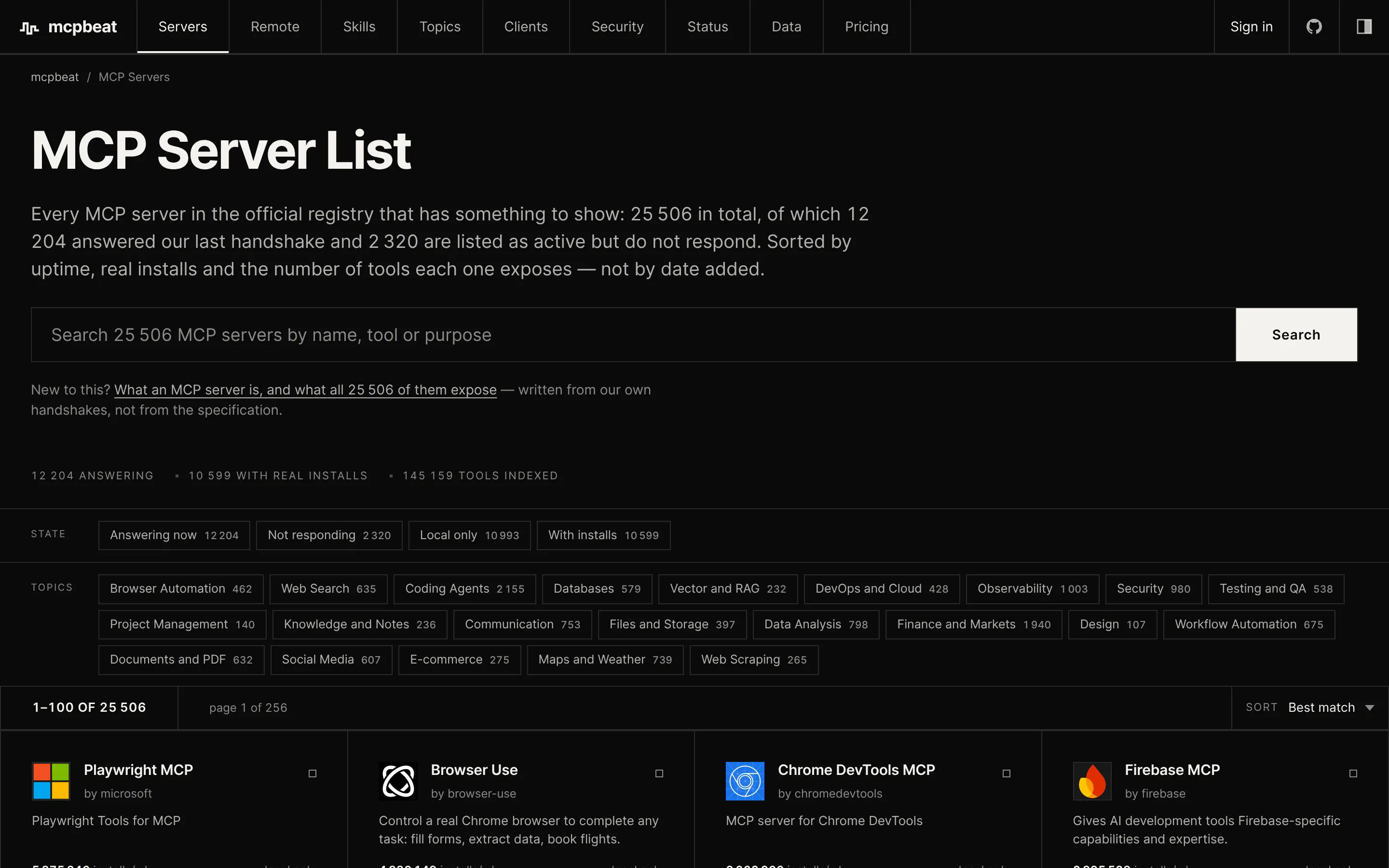Select the Data Analysis topic chip

coord(816,624)
